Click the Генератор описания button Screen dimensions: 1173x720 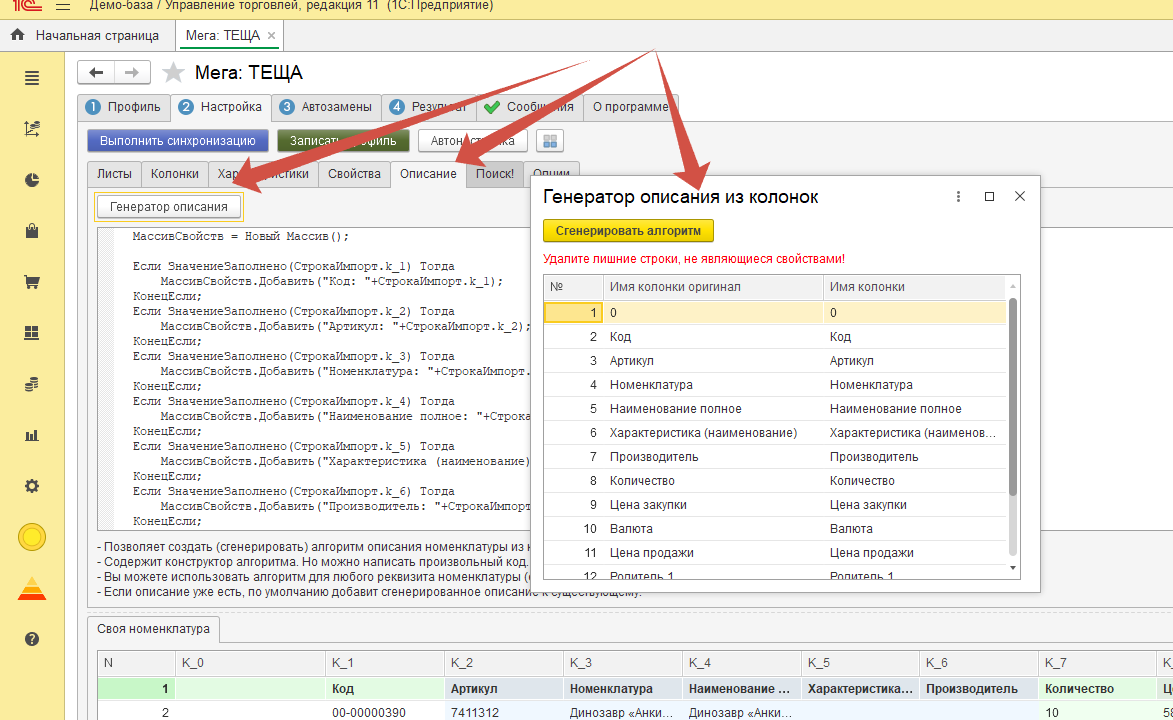click(x=168, y=207)
